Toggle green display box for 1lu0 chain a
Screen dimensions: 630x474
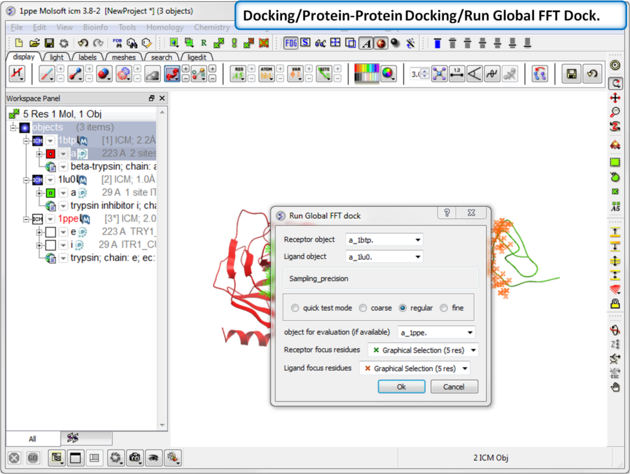(51, 193)
